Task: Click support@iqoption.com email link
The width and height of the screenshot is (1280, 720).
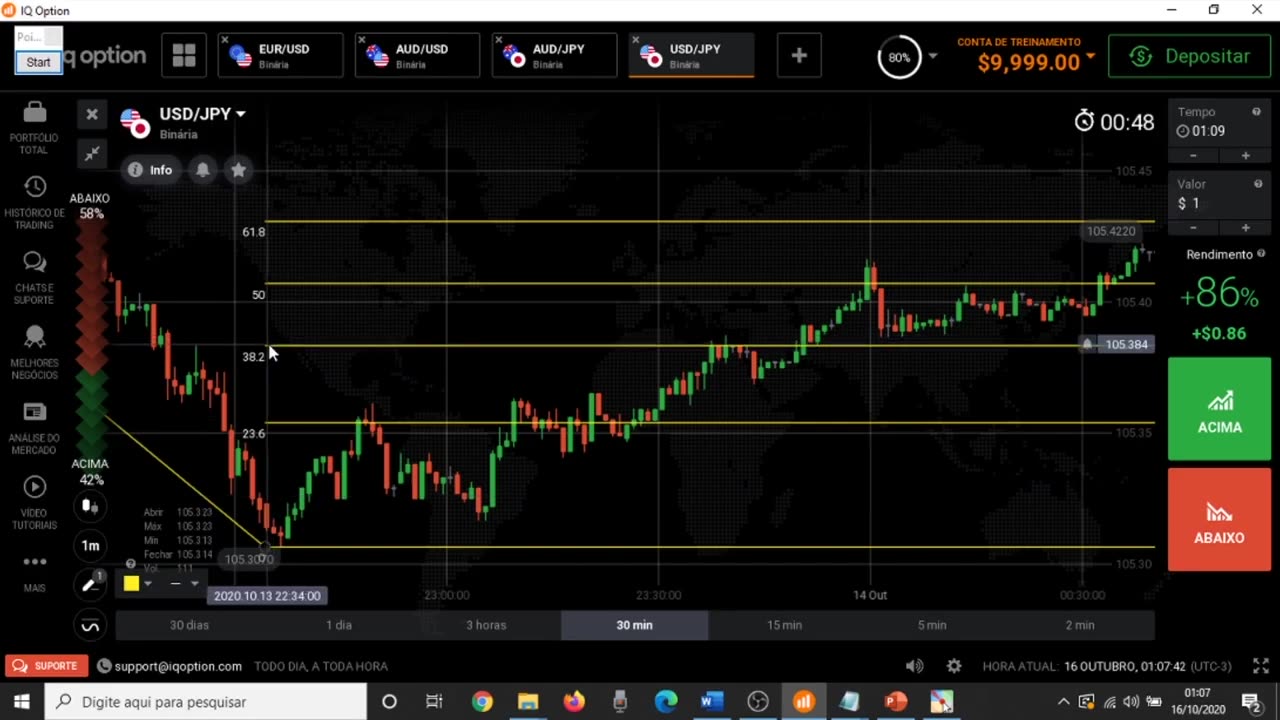Action: (177, 666)
